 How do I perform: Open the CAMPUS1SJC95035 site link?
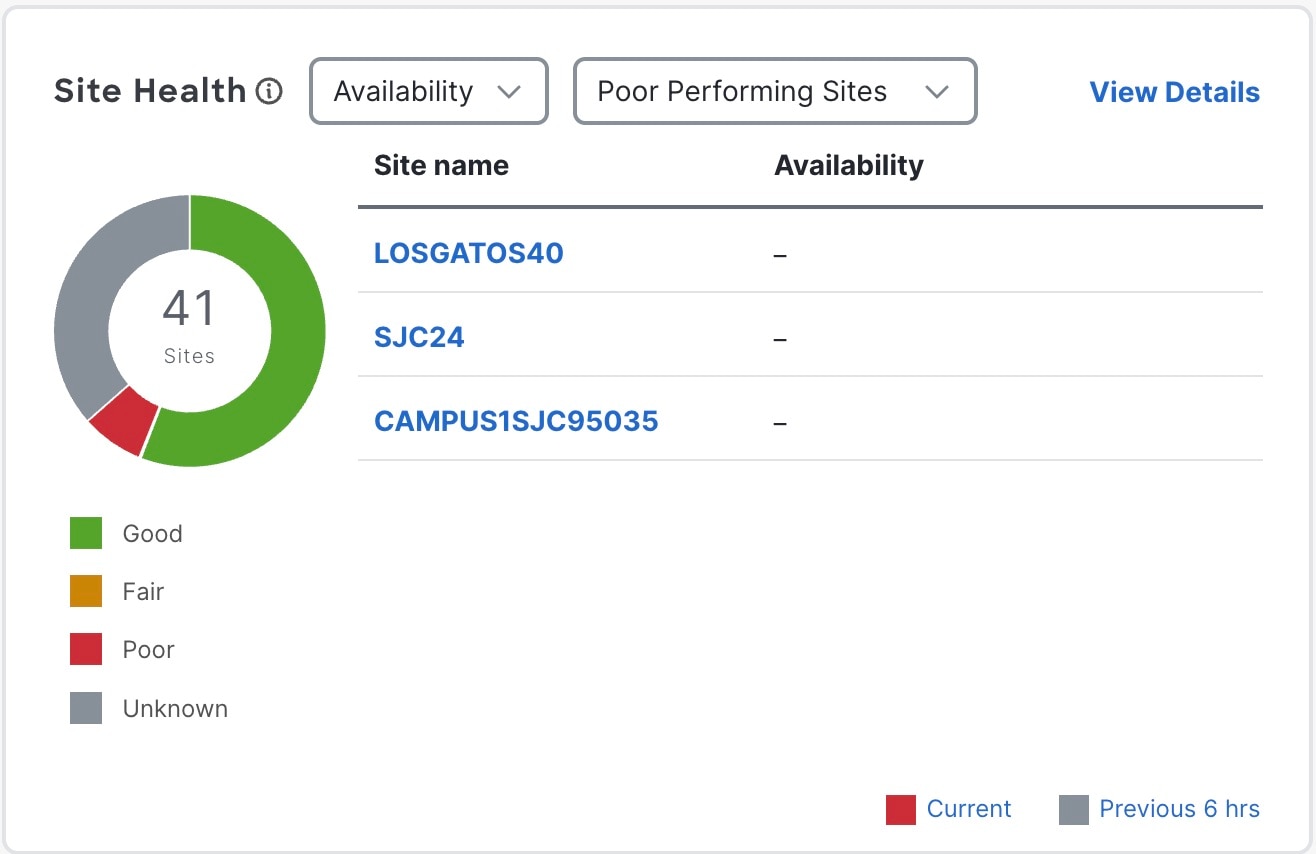point(516,421)
